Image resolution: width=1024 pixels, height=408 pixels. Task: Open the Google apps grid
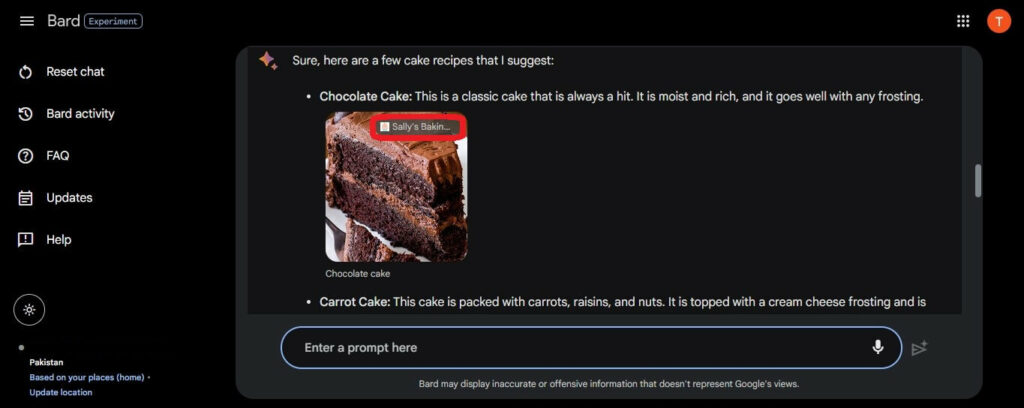click(x=963, y=22)
